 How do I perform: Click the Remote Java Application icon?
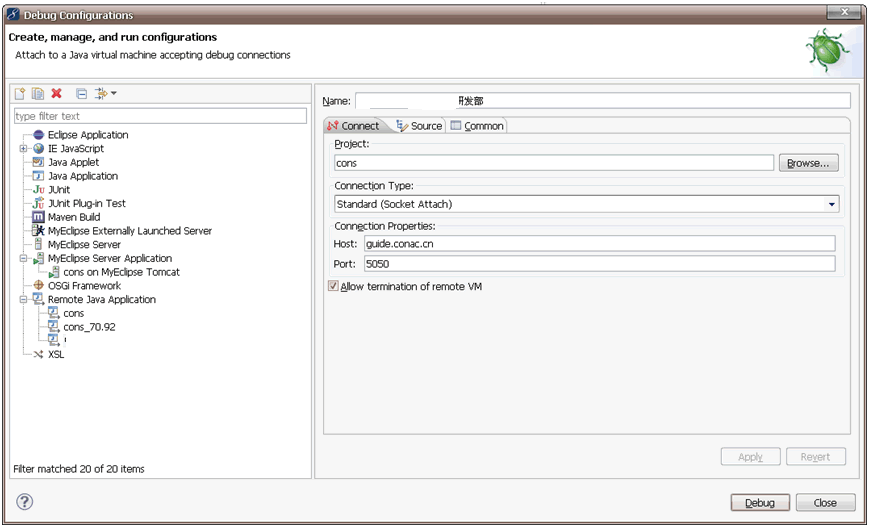[38, 299]
